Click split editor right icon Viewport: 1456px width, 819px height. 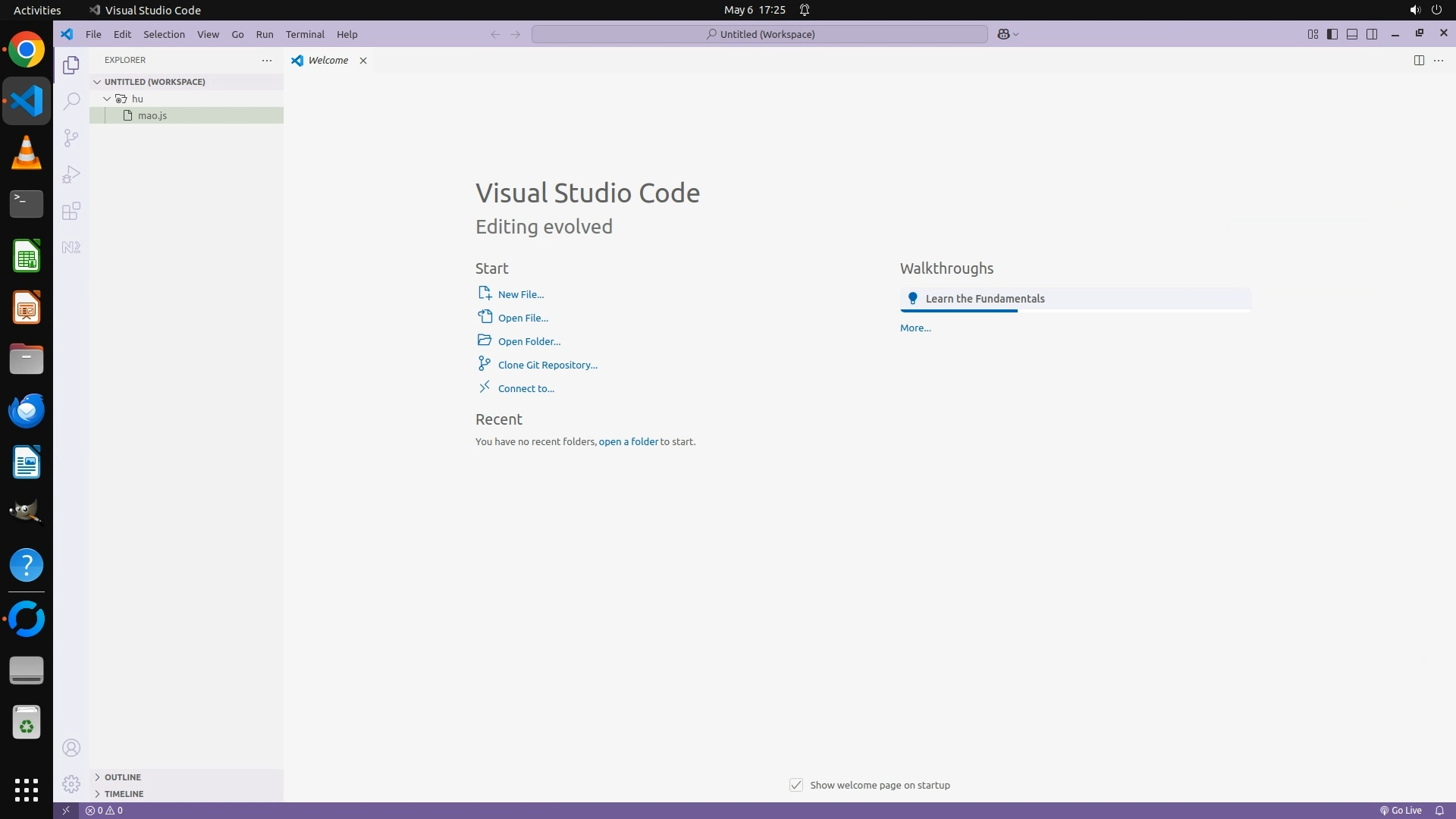(x=1418, y=60)
